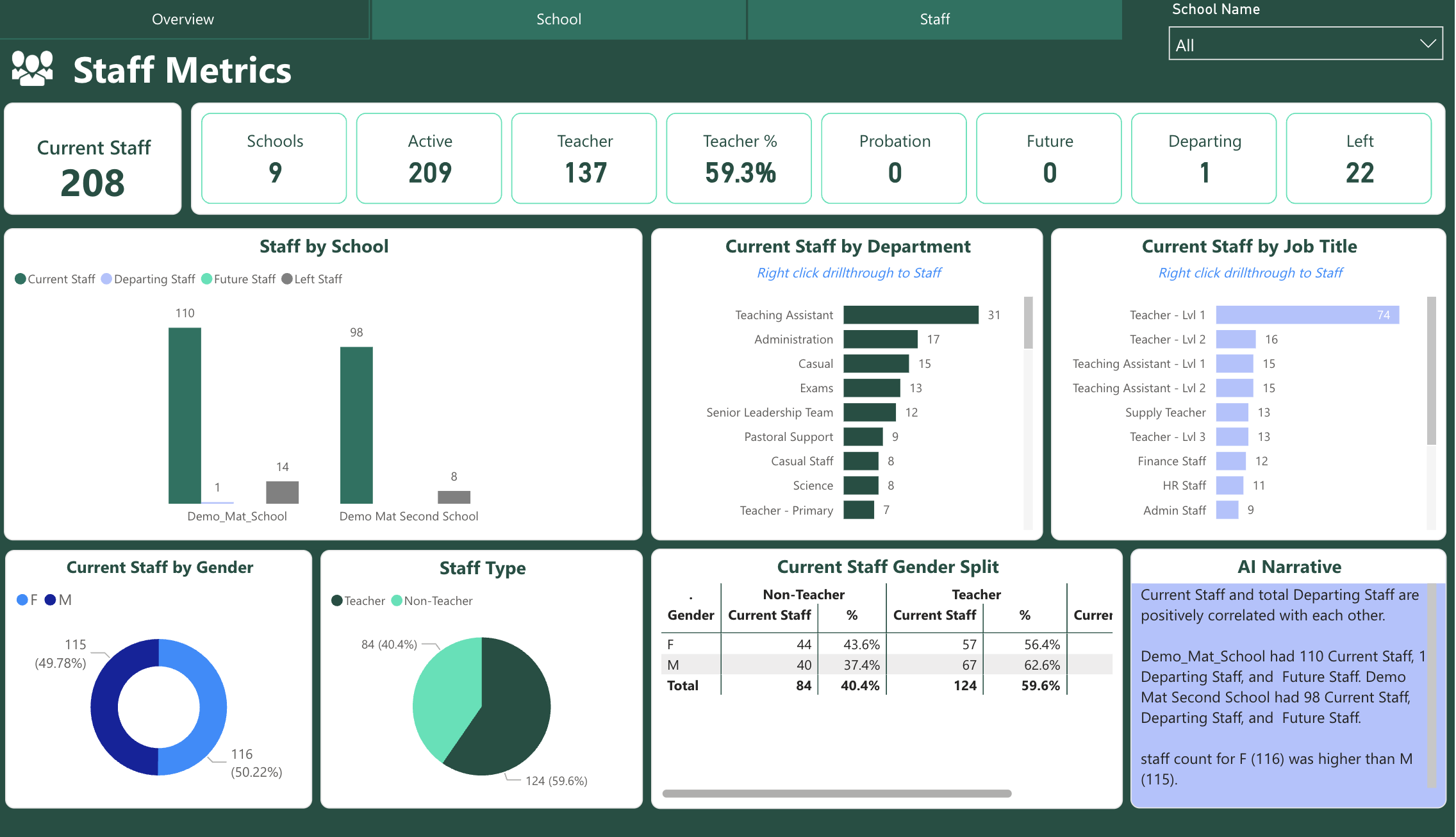This screenshot has width=1456, height=837.
Task: Click the staff people icon beside title
Action: coord(32,69)
